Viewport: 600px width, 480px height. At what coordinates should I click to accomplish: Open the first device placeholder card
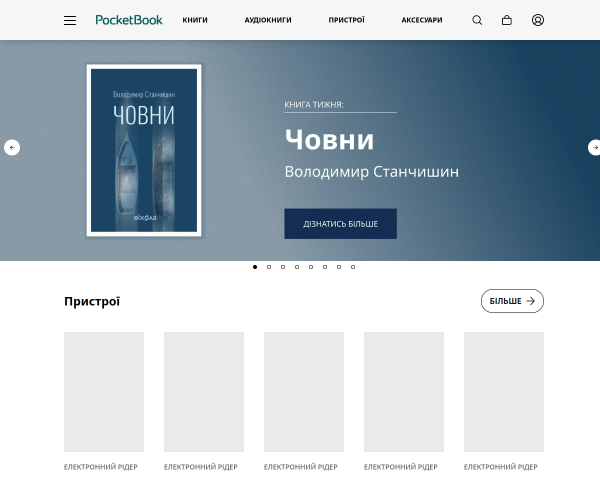tap(104, 392)
